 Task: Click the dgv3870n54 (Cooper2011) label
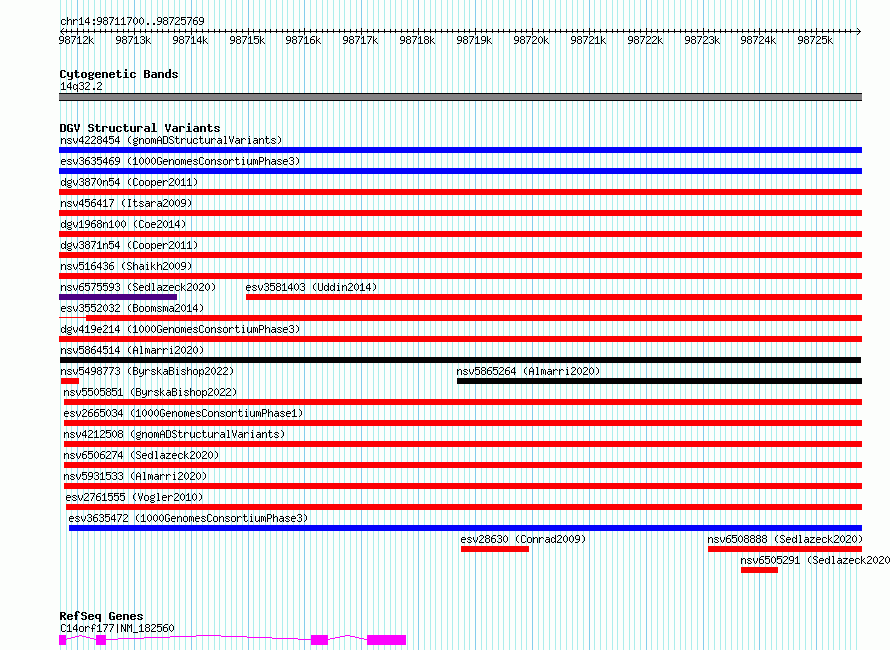coord(129,182)
